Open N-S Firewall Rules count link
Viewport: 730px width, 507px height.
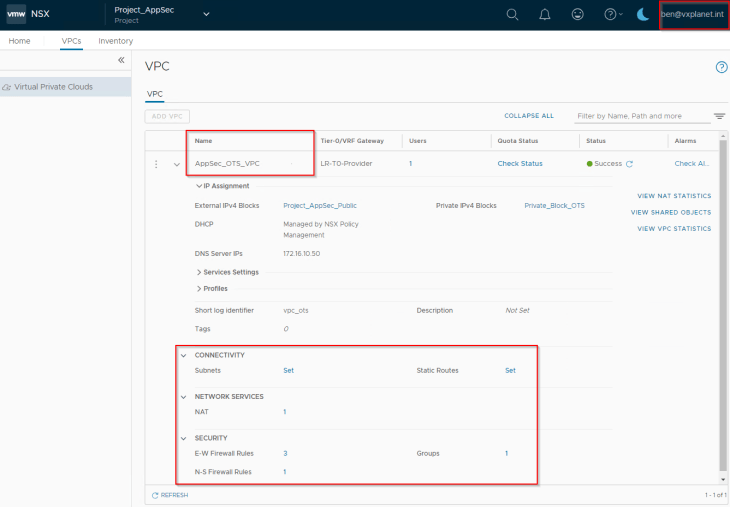click(x=284, y=472)
